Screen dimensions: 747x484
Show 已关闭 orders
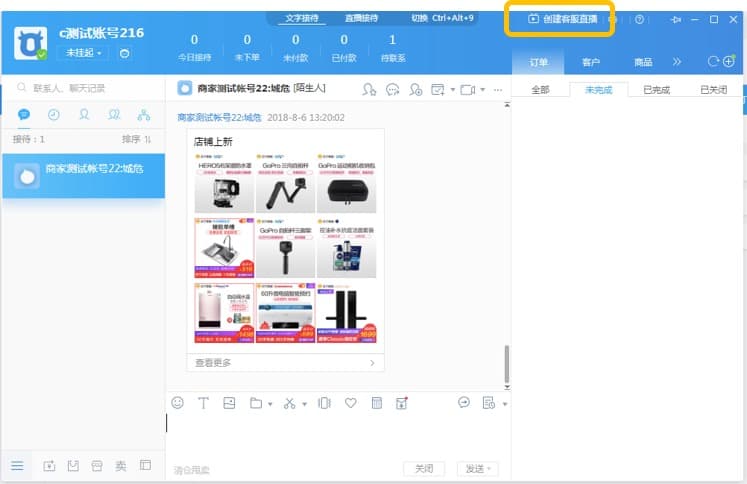click(713, 90)
